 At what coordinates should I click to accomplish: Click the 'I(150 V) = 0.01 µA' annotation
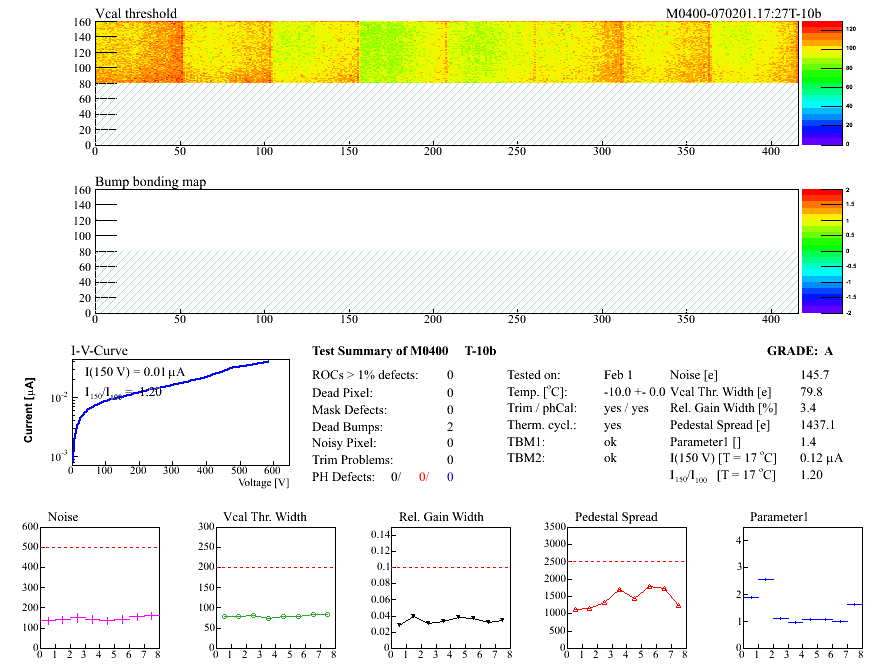(135, 372)
